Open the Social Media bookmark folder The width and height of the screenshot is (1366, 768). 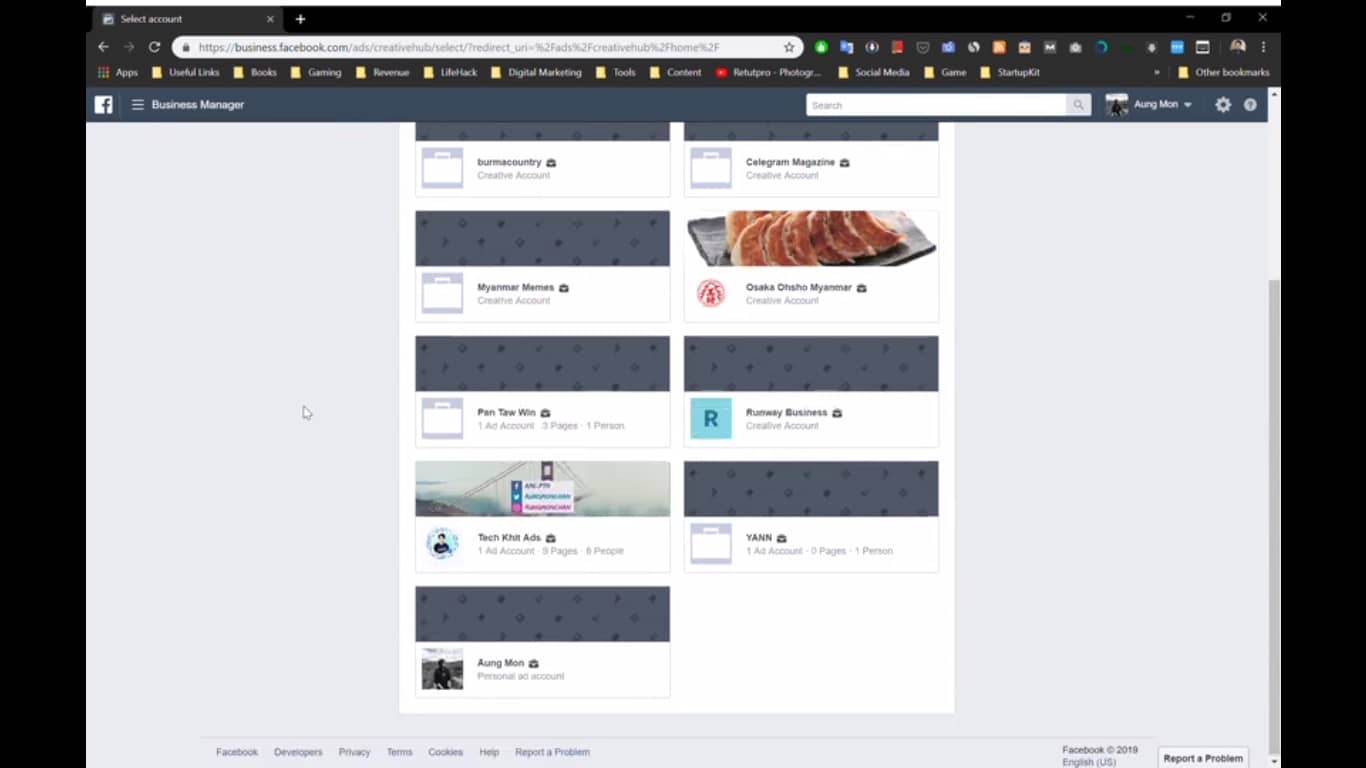tap(873, 72)
